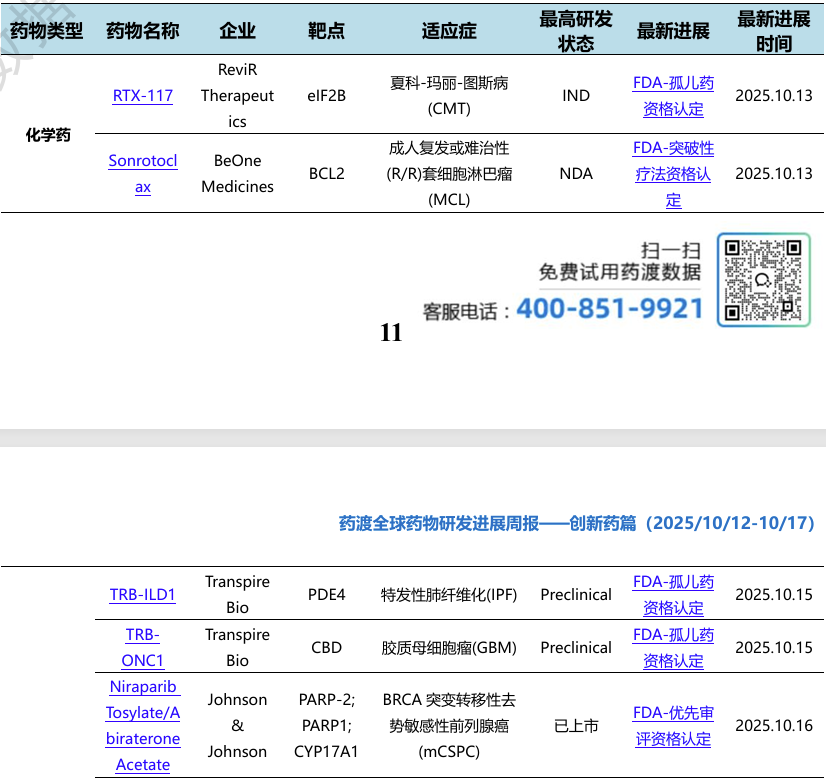Click the 药物名称 column header

point(143,31)
